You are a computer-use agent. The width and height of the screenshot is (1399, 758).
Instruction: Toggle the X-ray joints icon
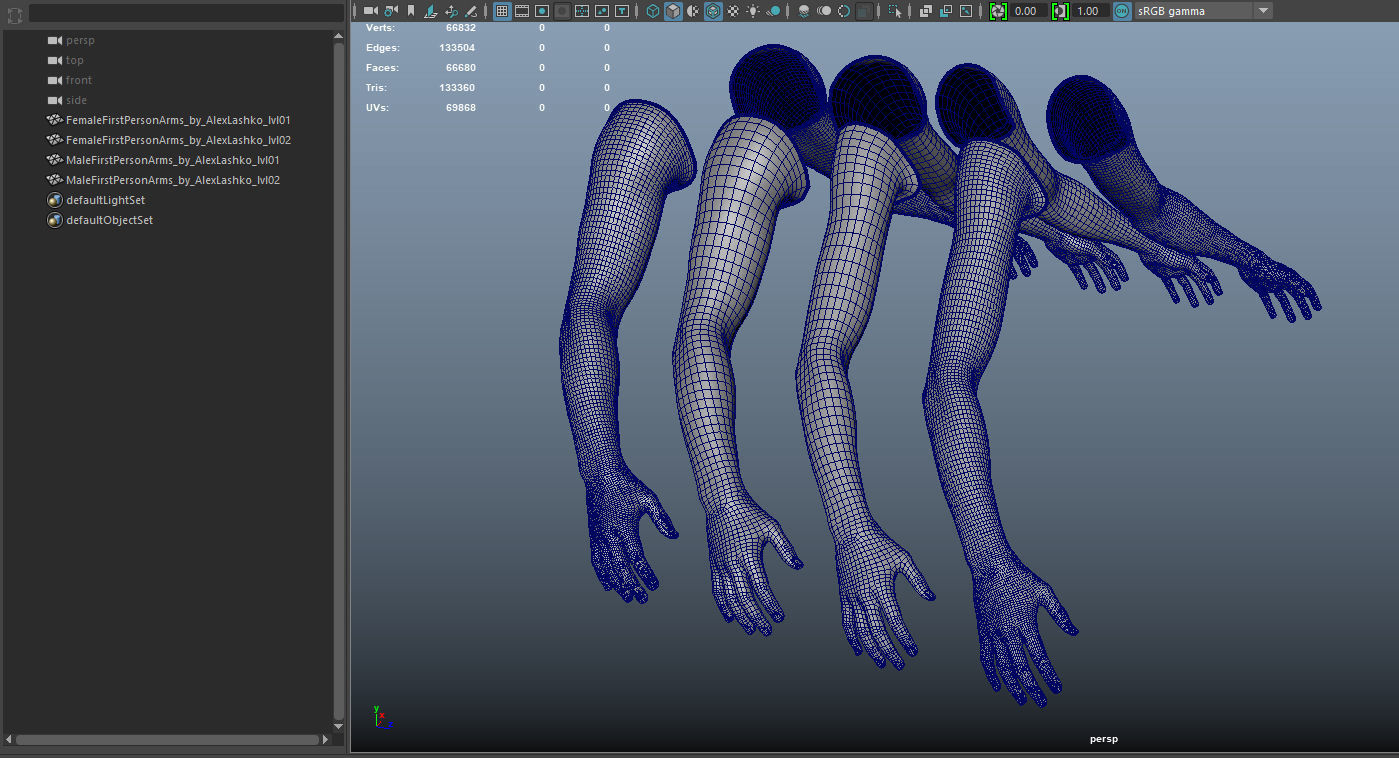pyautogui.click(x=966, y=11)
